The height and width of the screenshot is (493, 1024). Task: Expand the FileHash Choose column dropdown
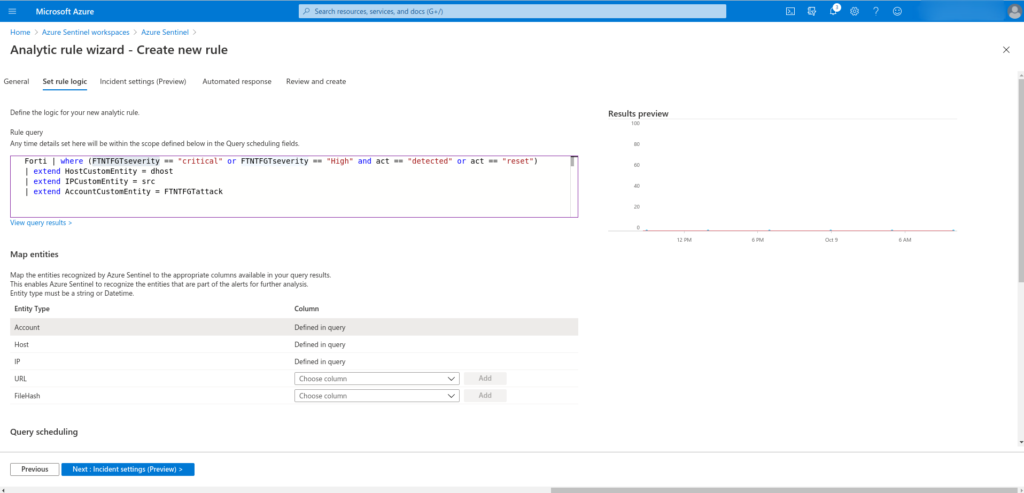point(377,396)
